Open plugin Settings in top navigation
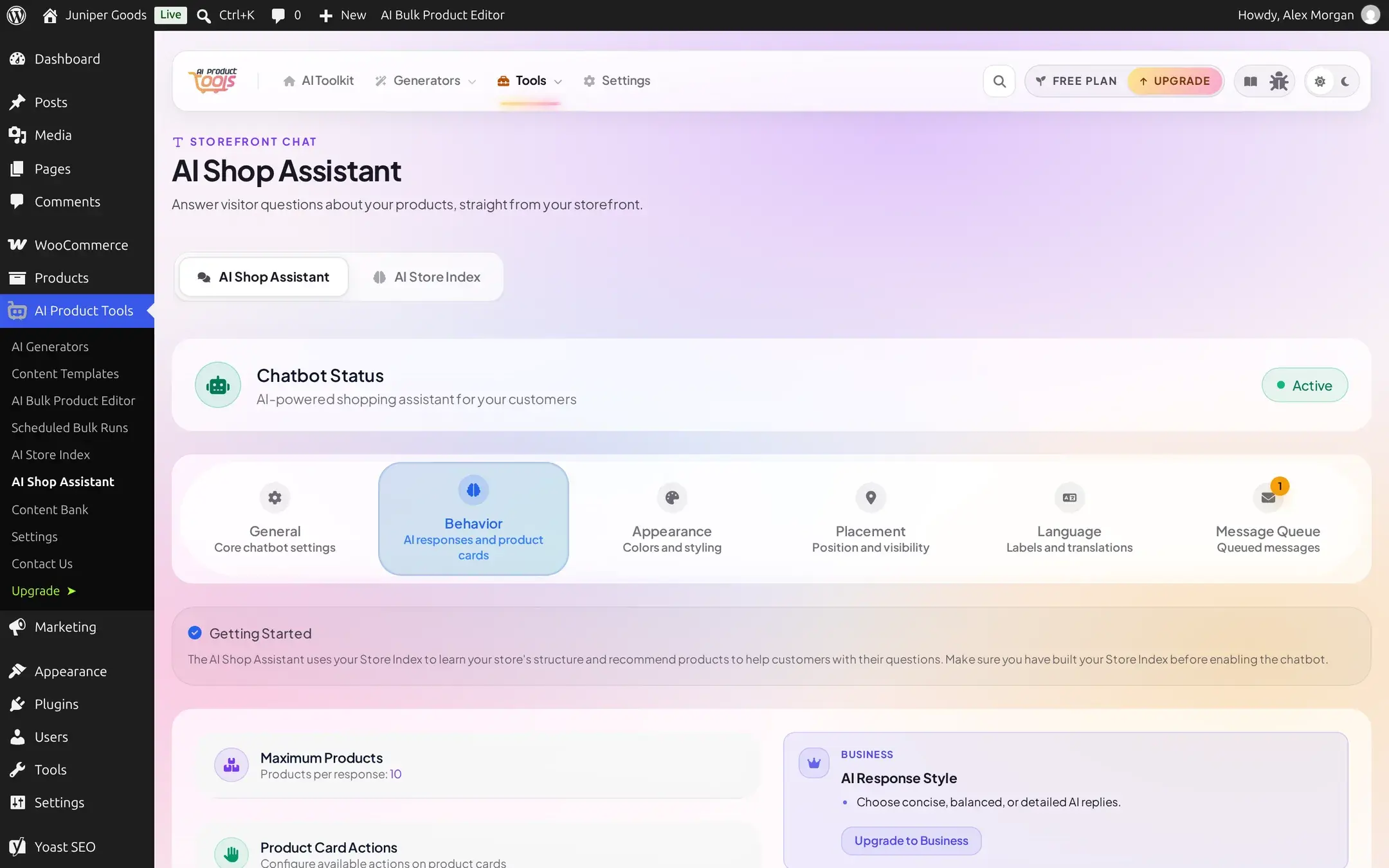 [617, 81]
